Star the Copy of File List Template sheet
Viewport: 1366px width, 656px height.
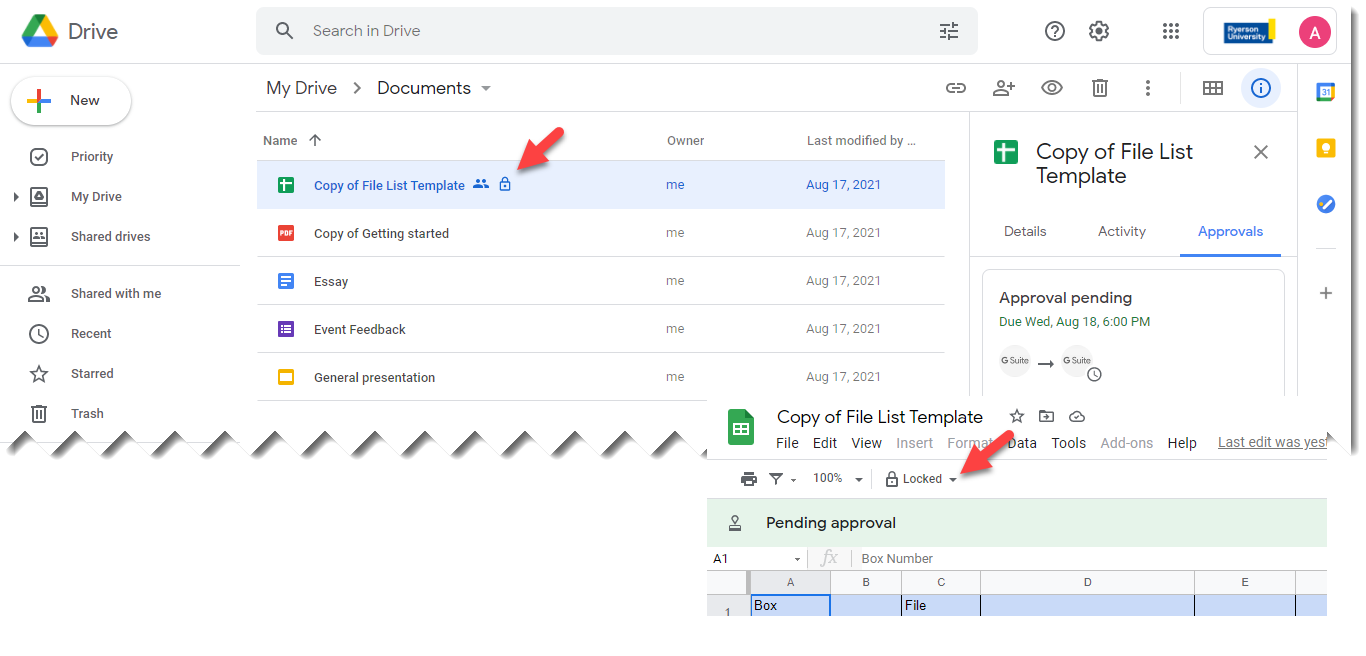(1016, 417)
